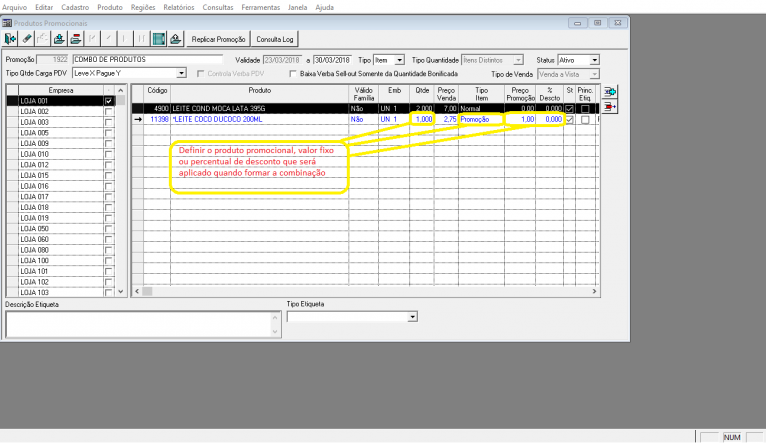
Task: Click the last-record navigation toolbar icon
Action: pyautogui.click(x=142, y=39)
